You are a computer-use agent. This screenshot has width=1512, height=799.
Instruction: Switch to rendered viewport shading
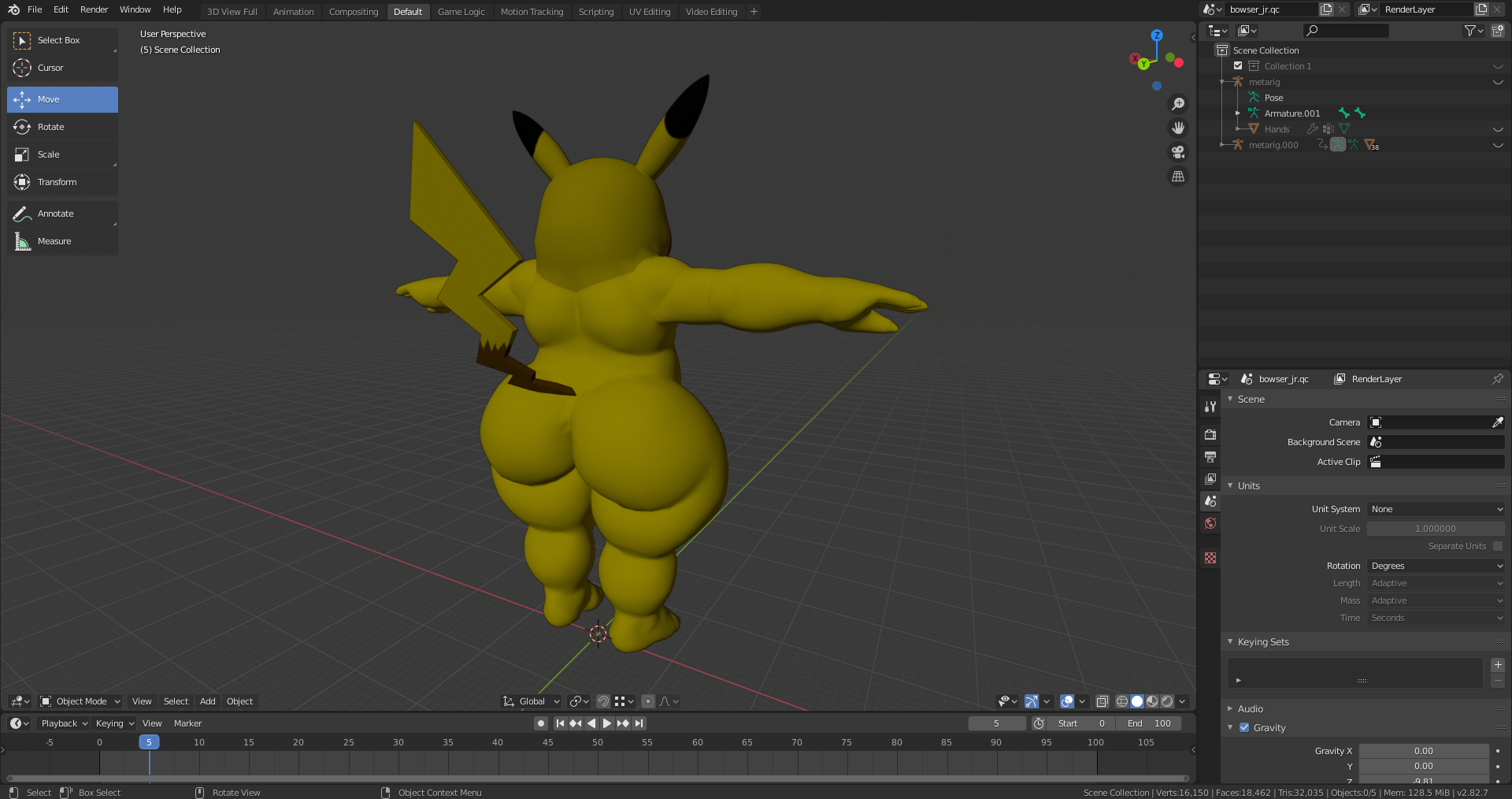point(1167,701)
